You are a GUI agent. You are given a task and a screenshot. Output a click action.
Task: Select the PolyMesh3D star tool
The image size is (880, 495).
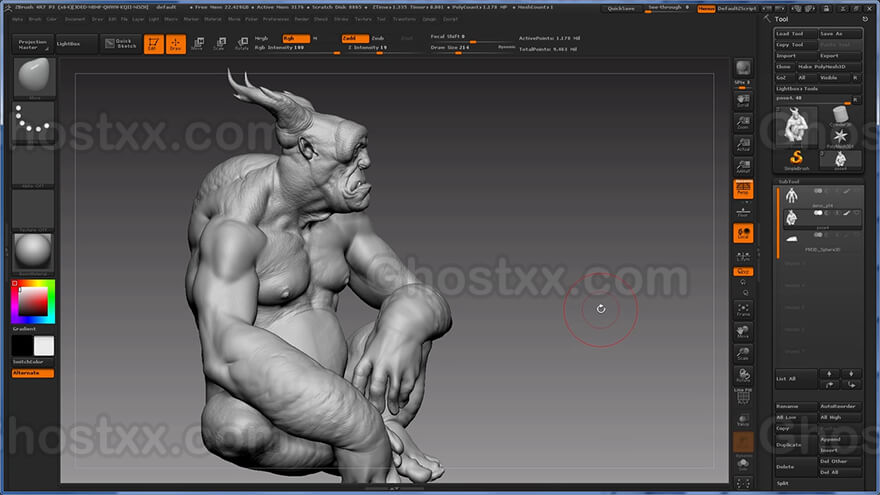point(840,138)
